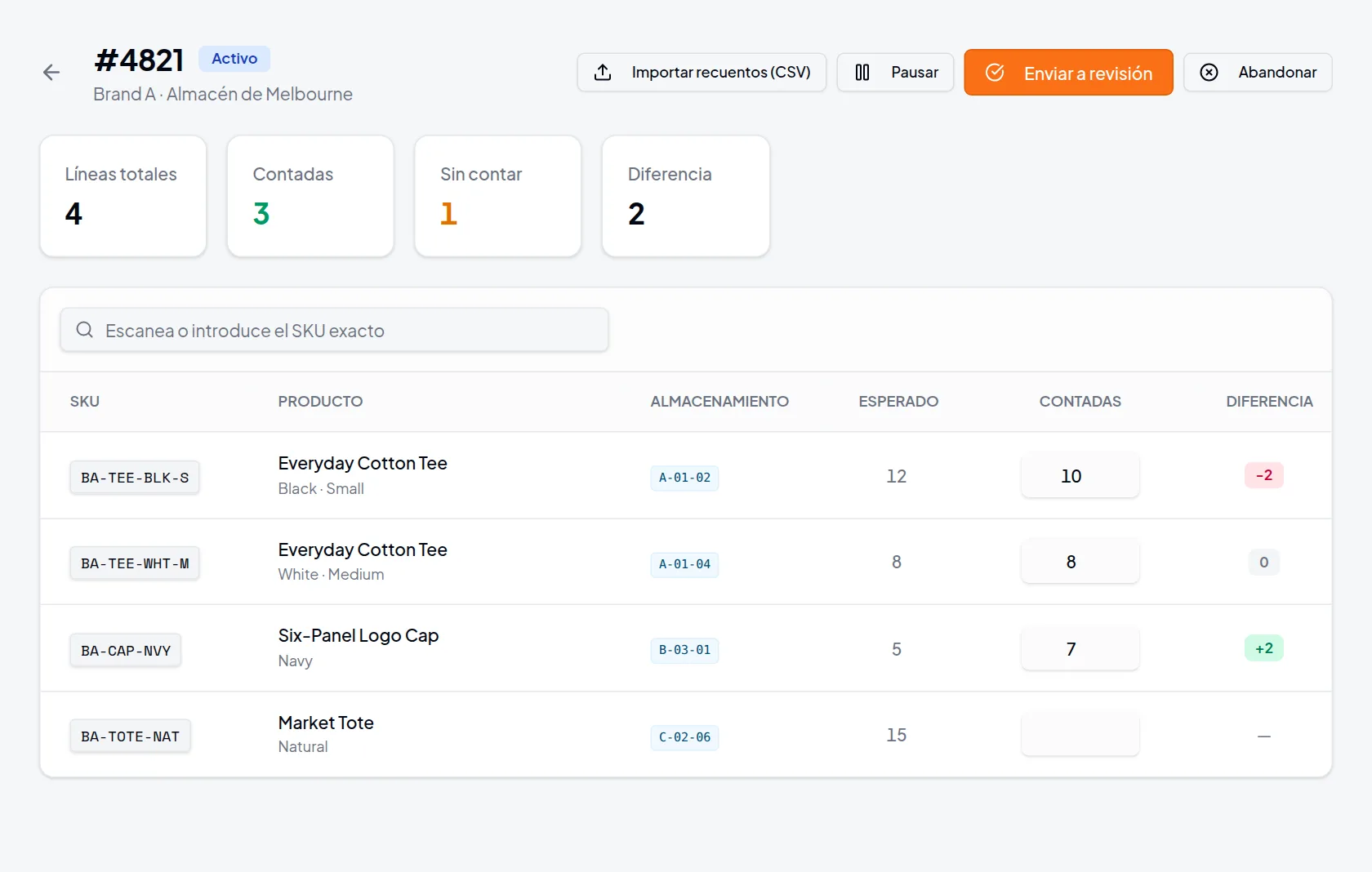Click the magnifier icon in search field
Image resolution: width=1372 pixels, height=872 pixels.
pyautogui.click(x=85, y=330)
